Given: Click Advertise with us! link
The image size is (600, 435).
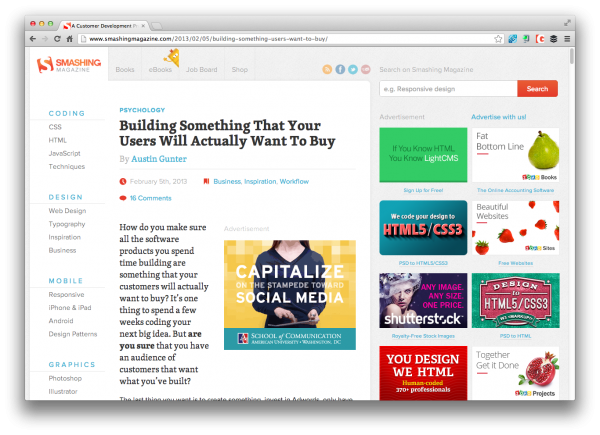Looking at the screenshot, I should 498,117.
